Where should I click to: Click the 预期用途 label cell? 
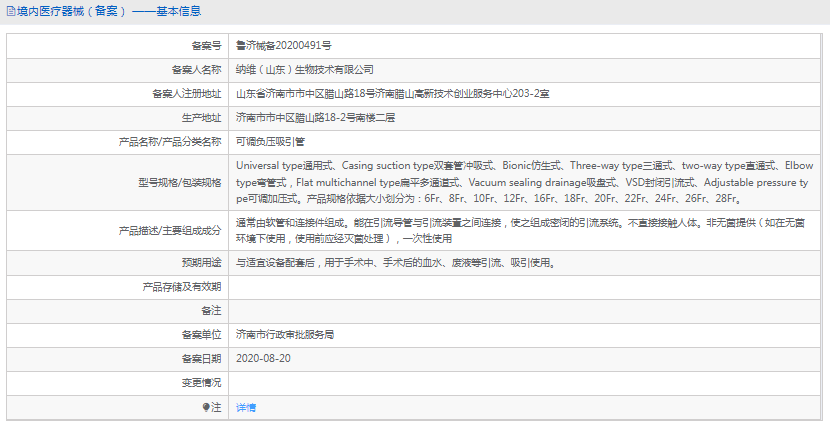118,262
